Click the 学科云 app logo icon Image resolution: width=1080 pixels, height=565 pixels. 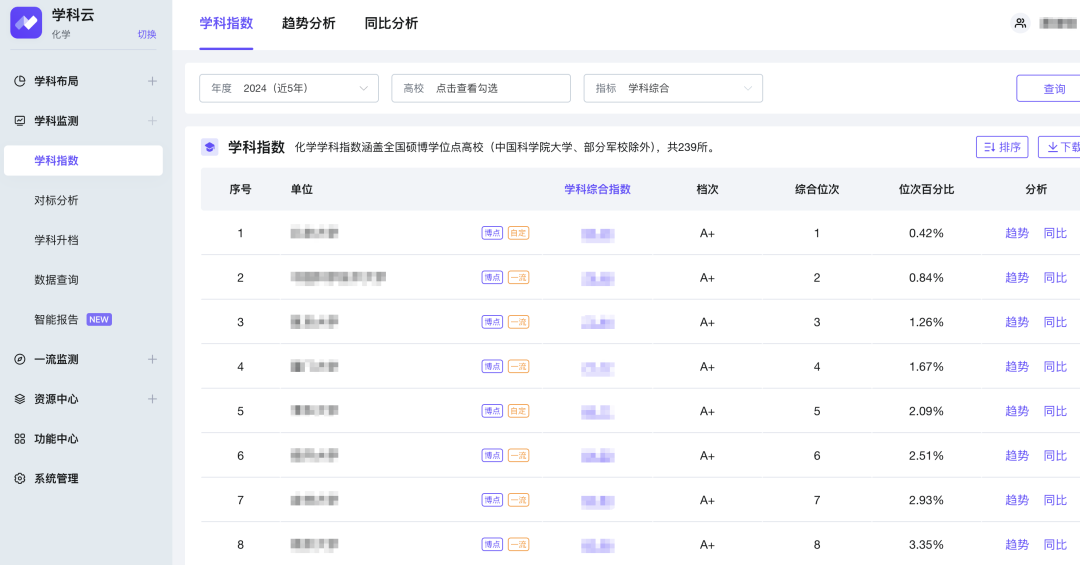pyautogui.click(x=26, y=23)
